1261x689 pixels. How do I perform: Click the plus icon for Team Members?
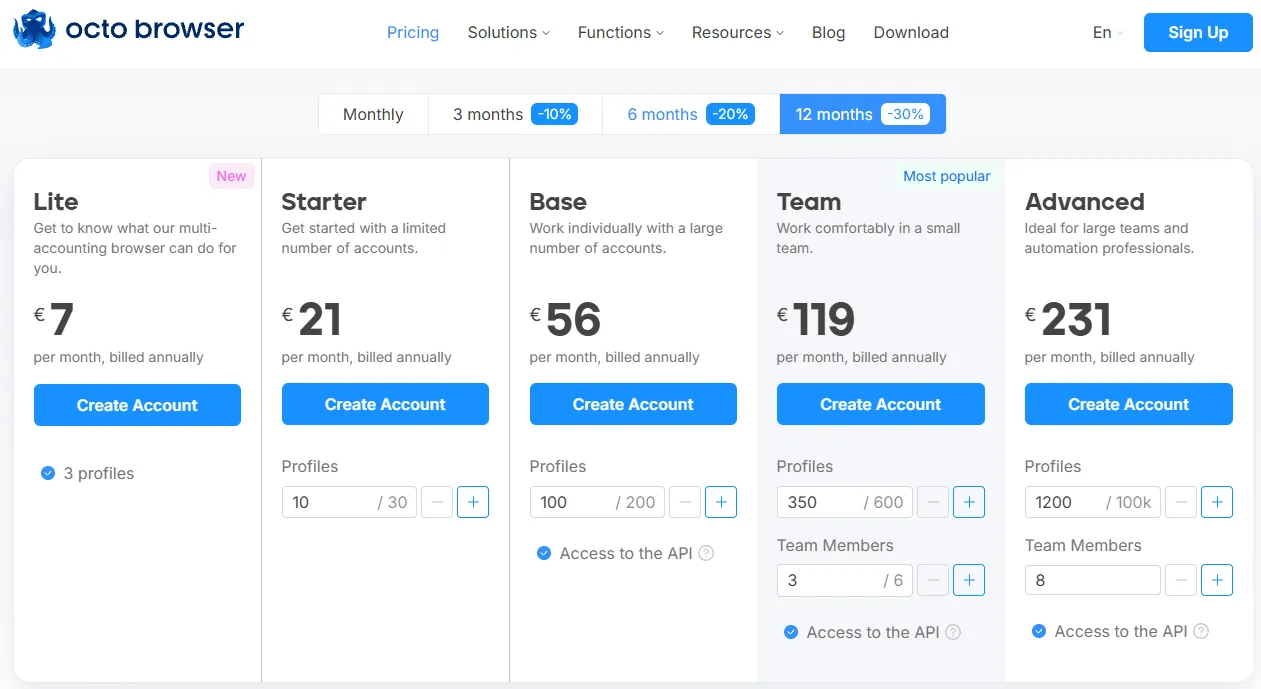tap(969, 580)
